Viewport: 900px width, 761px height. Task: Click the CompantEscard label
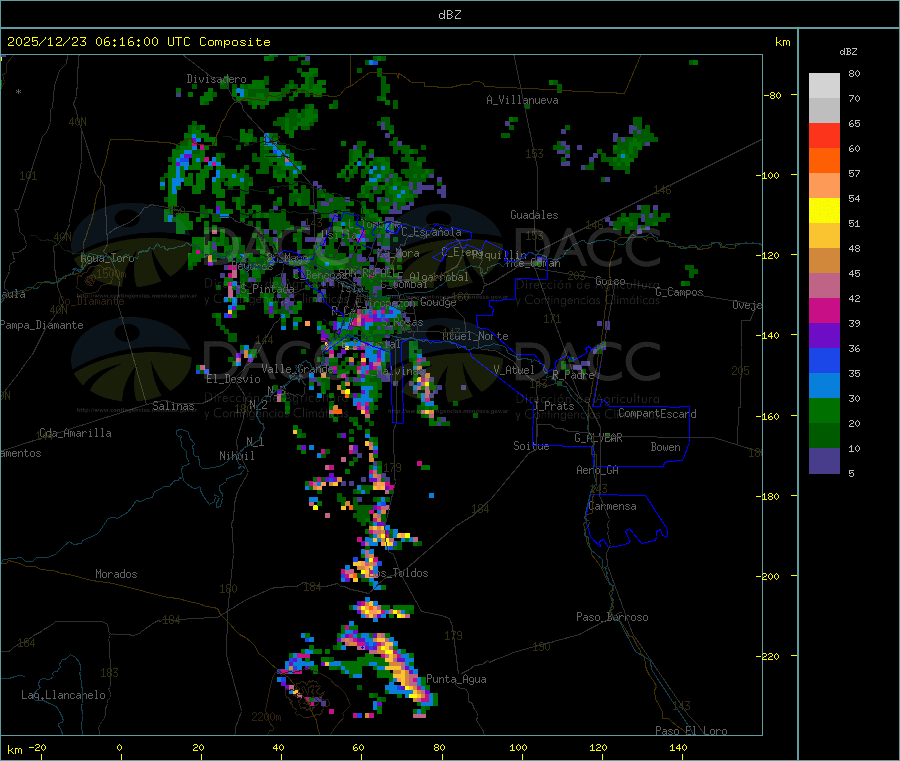tap(657, 414)
